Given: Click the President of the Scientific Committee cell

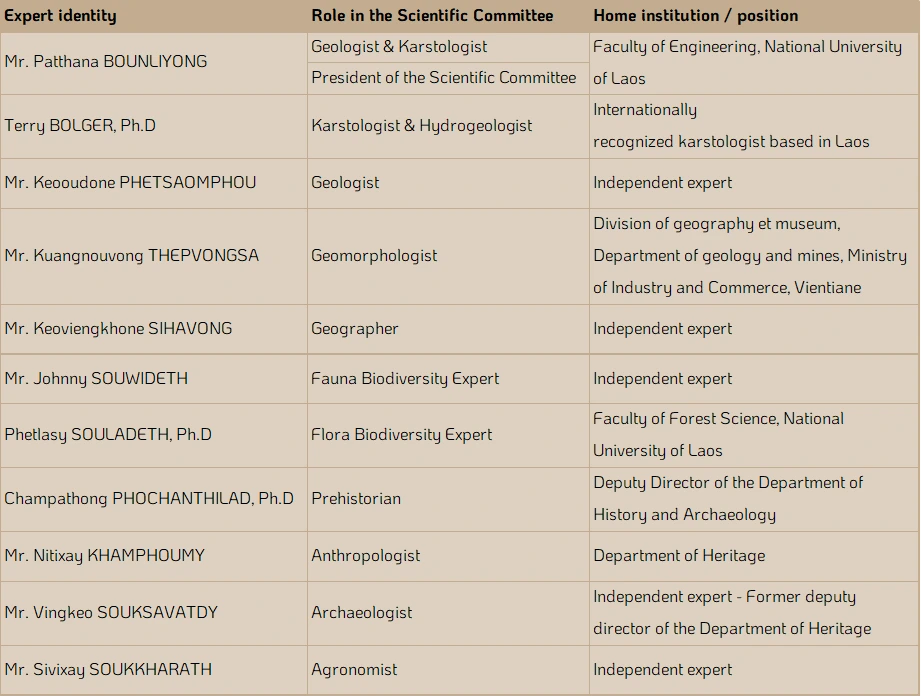Looking at the screenshot, I should [448, 78].
